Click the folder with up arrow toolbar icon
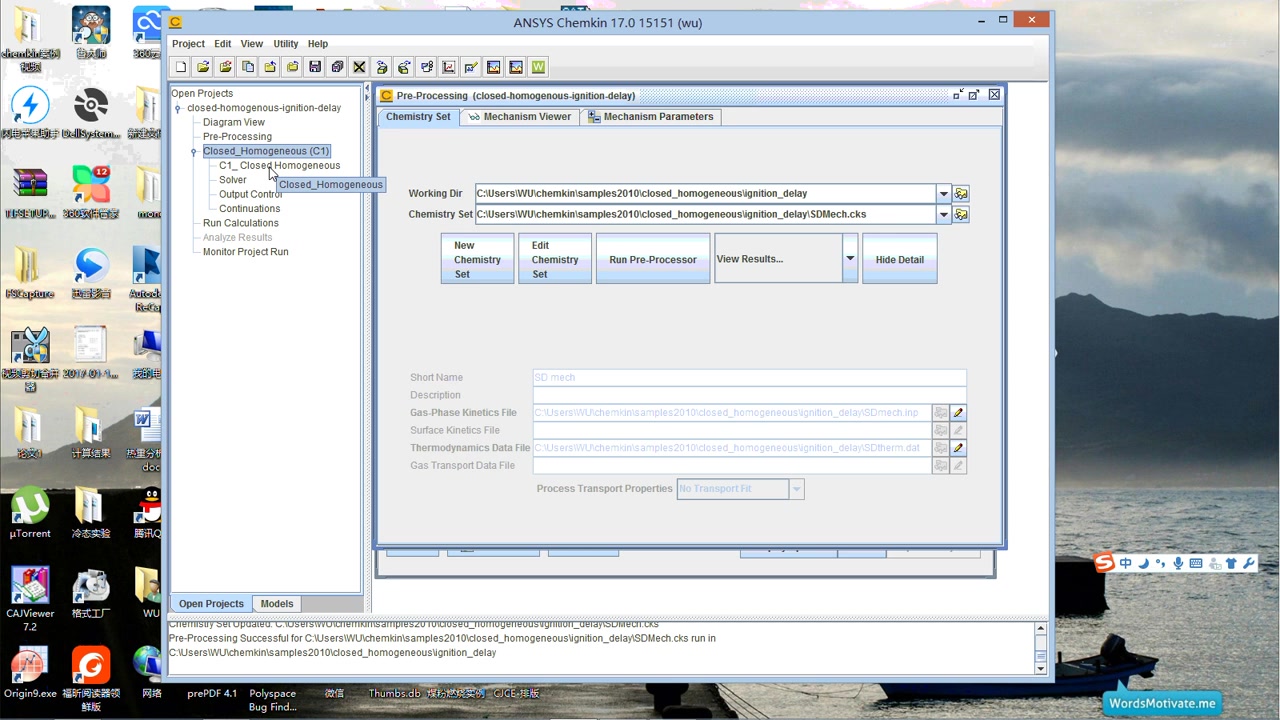 [270, 67]
